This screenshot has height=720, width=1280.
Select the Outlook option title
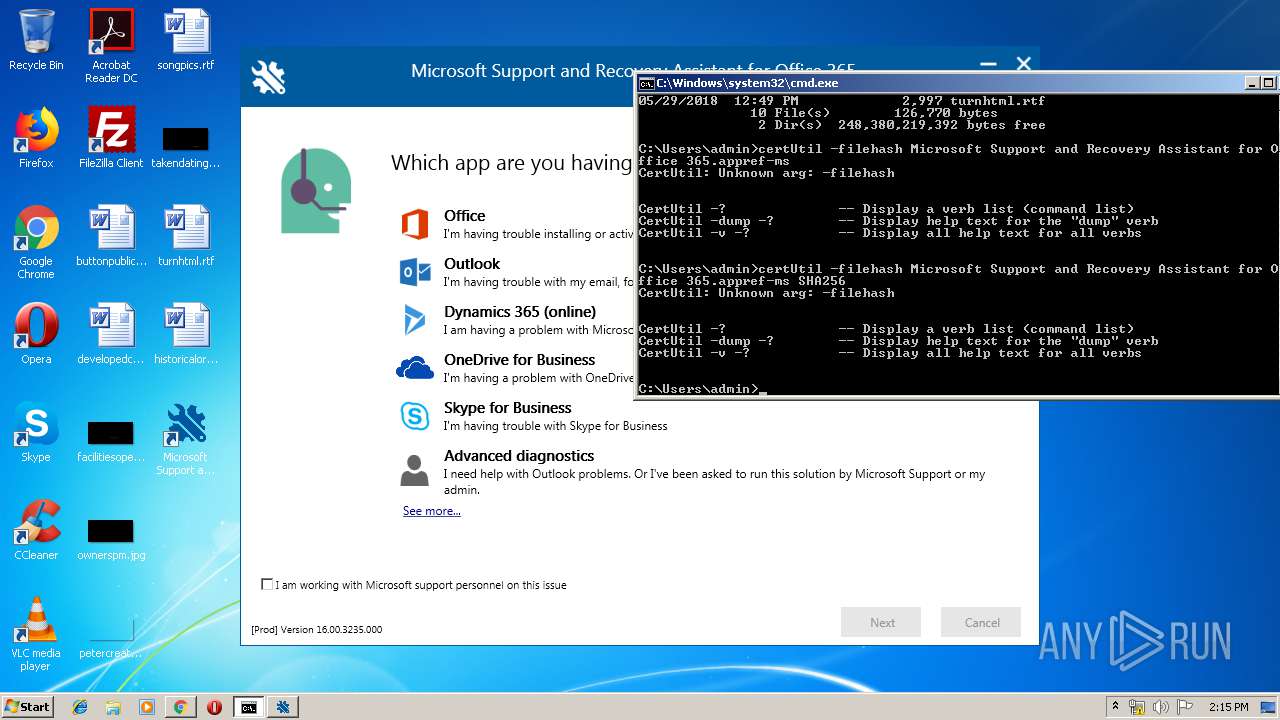[472, 264]
